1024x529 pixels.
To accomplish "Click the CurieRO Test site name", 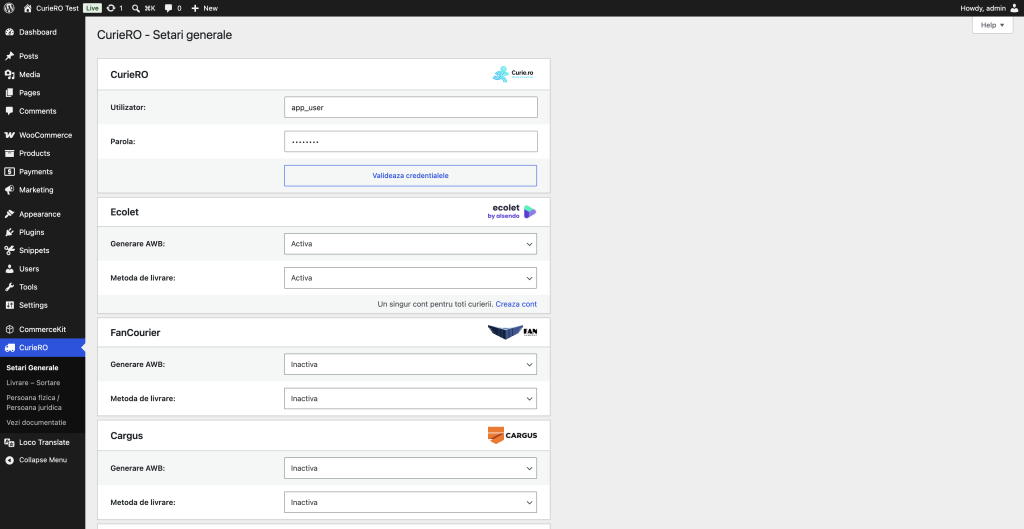I will [x=57, y=8].
